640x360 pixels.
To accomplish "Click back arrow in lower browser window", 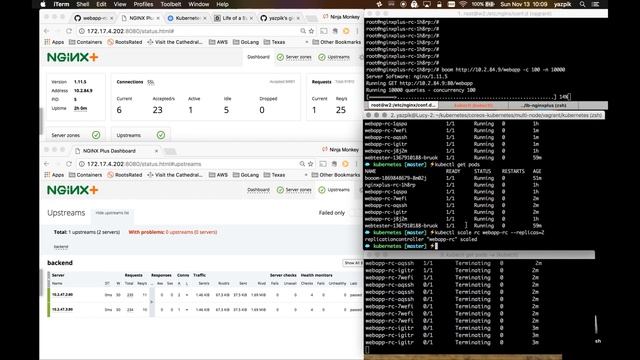I will [x=47, y=164].
